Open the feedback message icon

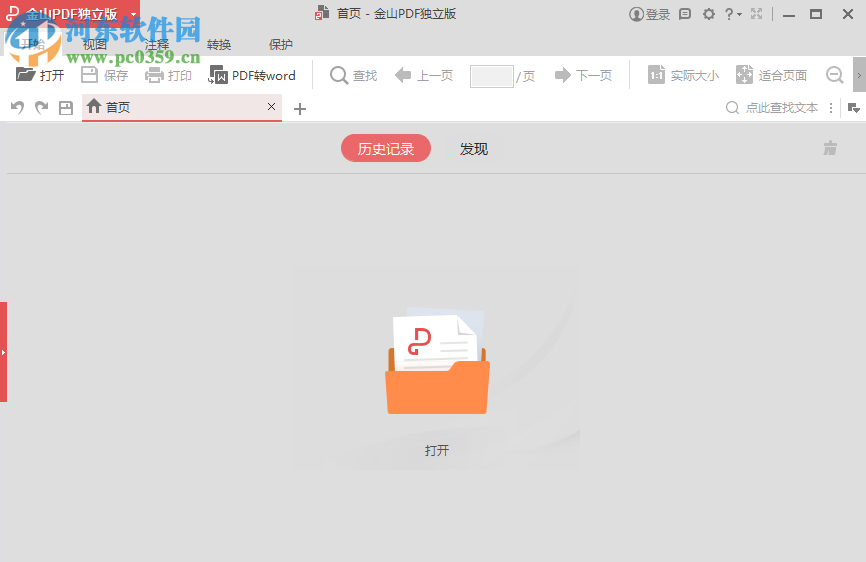coord(685,14)
